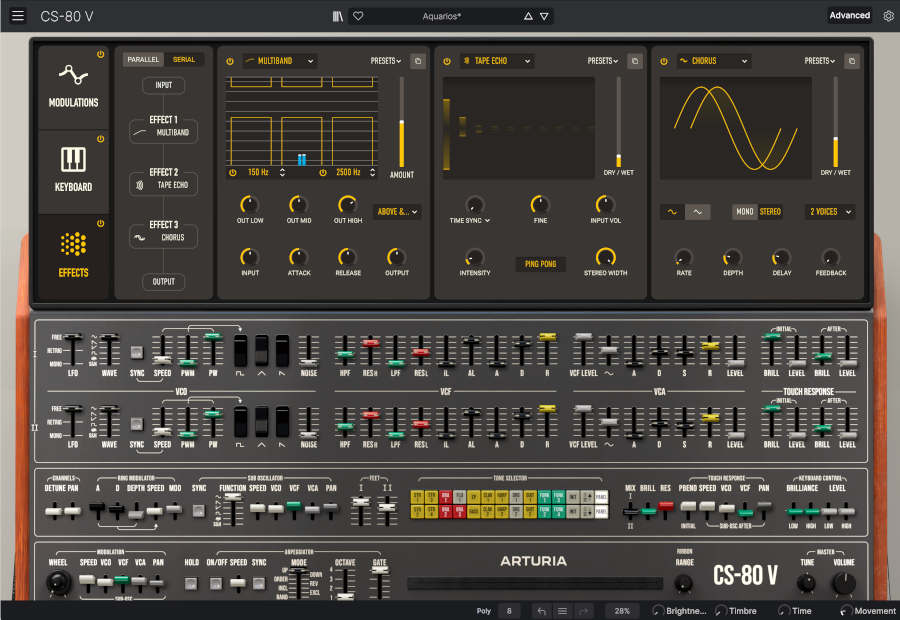Switch the effects routing to SERIAL

point(183,60)
